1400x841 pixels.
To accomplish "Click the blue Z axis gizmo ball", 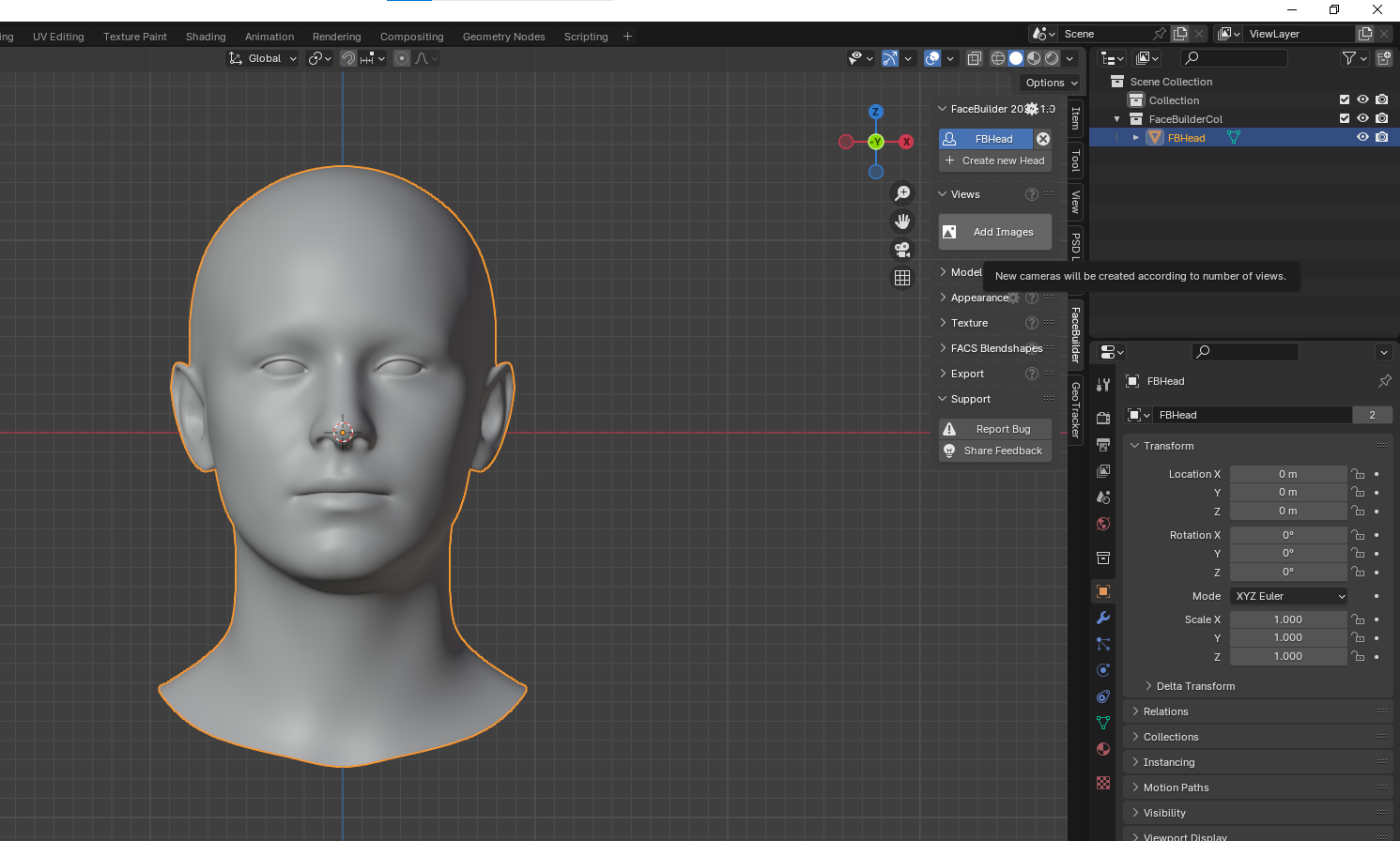I will pyautogui.click(x=876, y=112).
